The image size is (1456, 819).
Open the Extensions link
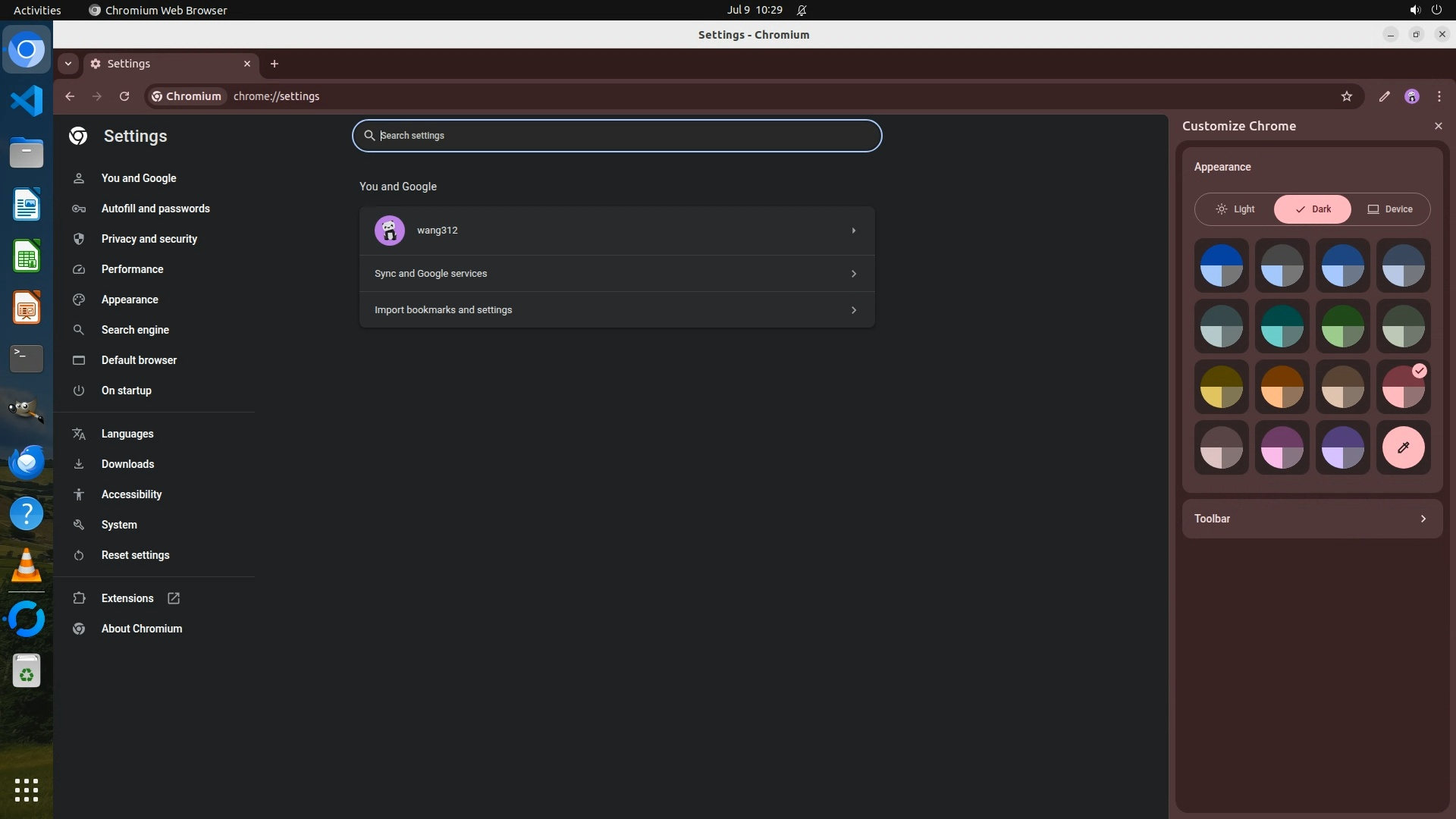pyautogui.click(x=127, y=598)
